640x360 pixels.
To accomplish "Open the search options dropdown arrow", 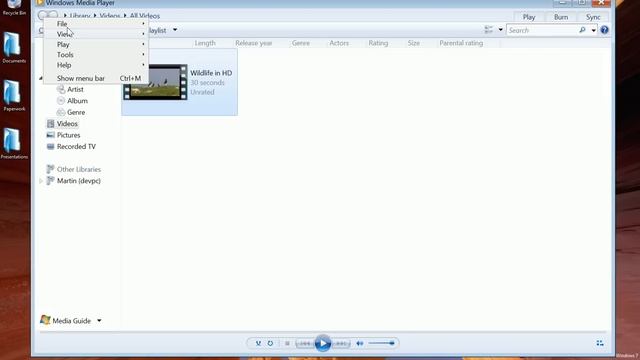I will coord(593,30).
